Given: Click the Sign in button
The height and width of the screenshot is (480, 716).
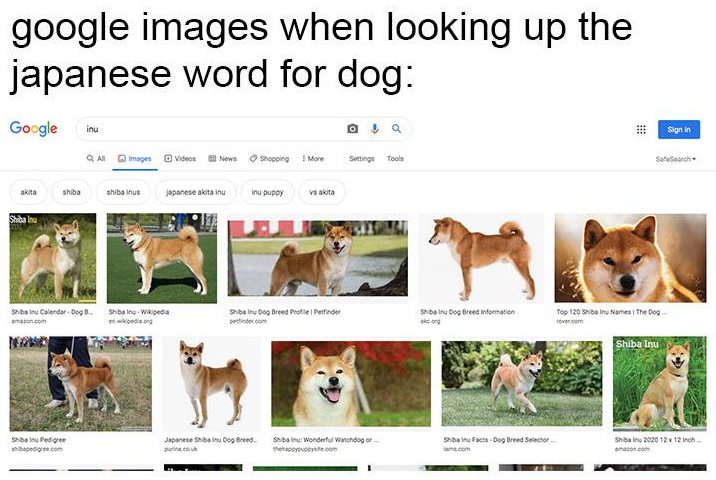Looking at the screenshot, I should (679, 130).
